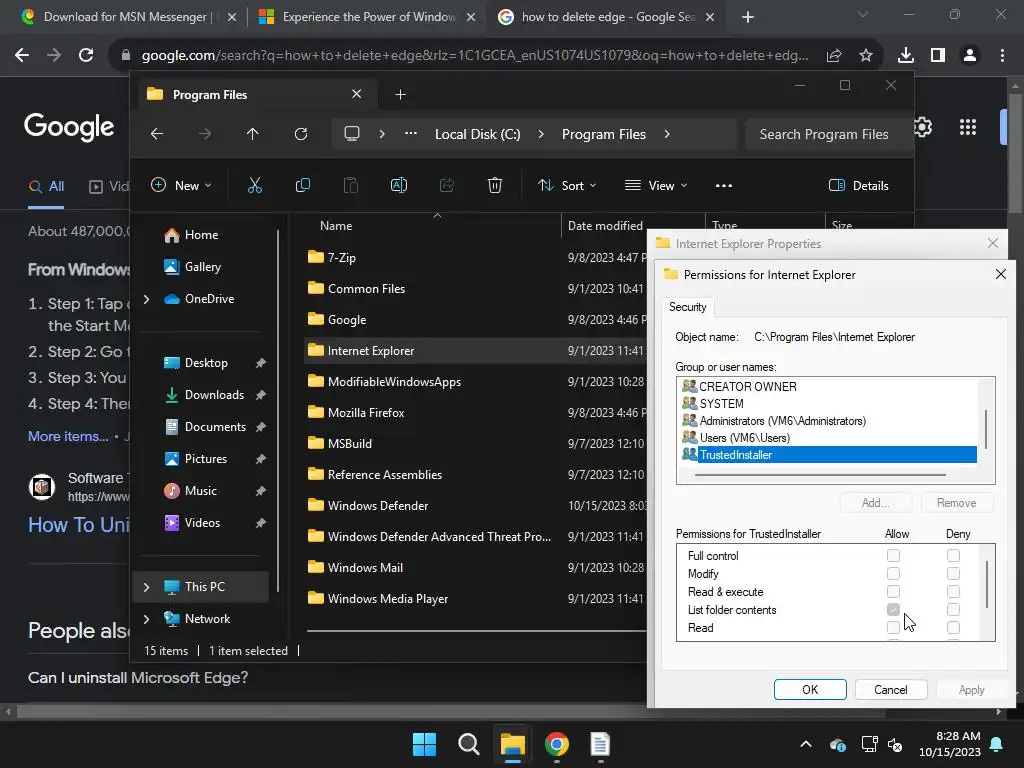This screenshot has width=1024, height=768.
Task: Open Windows Start menu
Action: click(x=424, y=744)
